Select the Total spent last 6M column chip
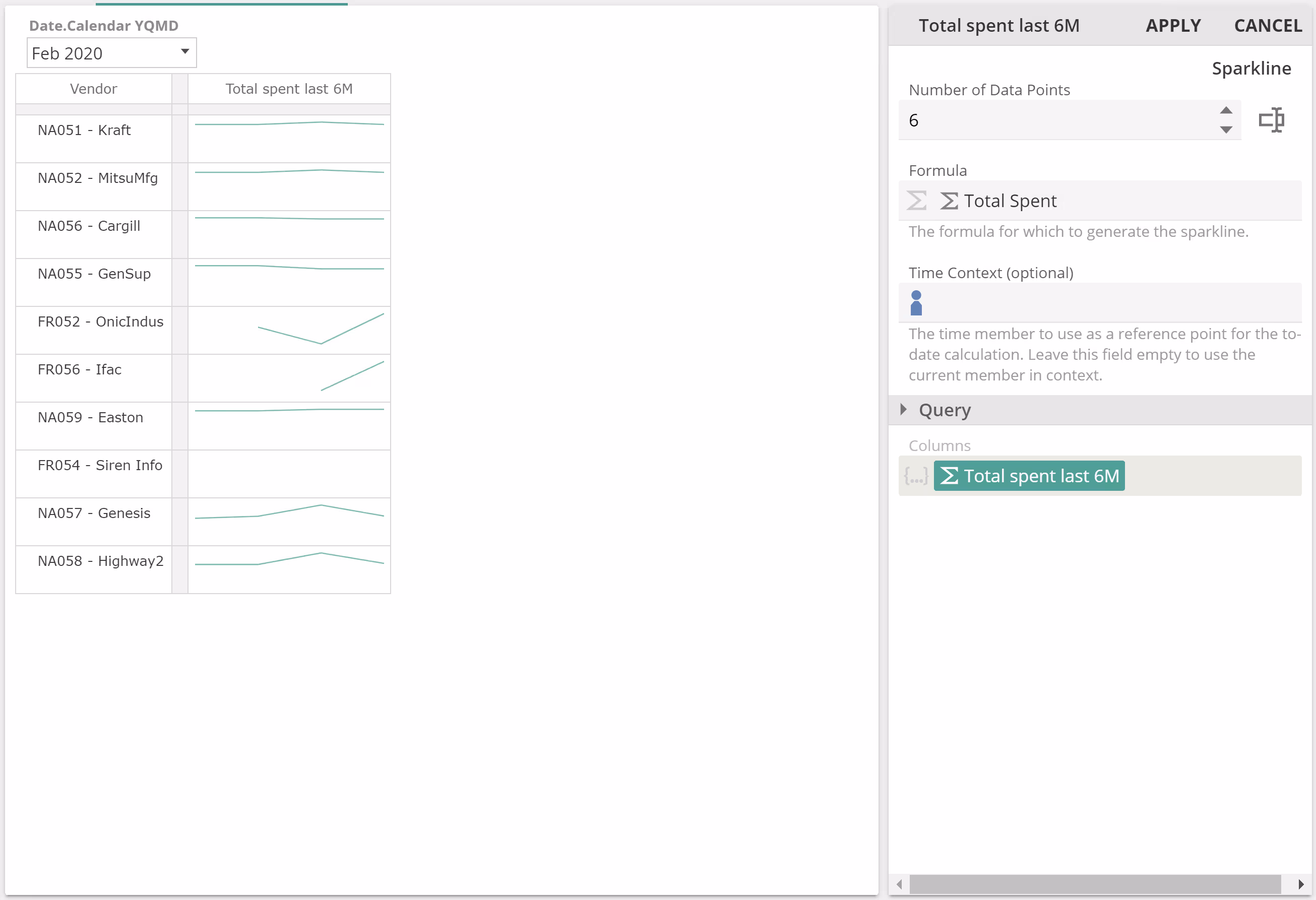This screenshot has width=1316, height=900. (x=1029, y=476)
